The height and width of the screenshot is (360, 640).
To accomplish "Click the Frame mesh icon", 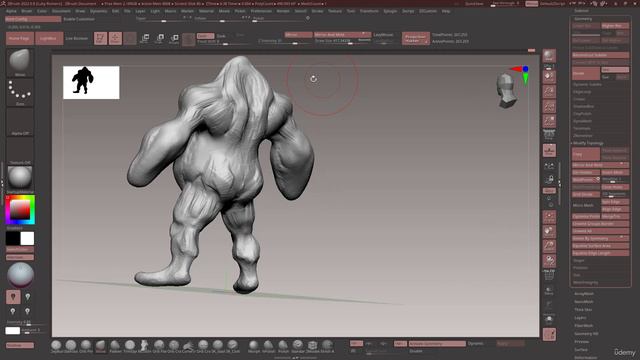I will point(549,217).
